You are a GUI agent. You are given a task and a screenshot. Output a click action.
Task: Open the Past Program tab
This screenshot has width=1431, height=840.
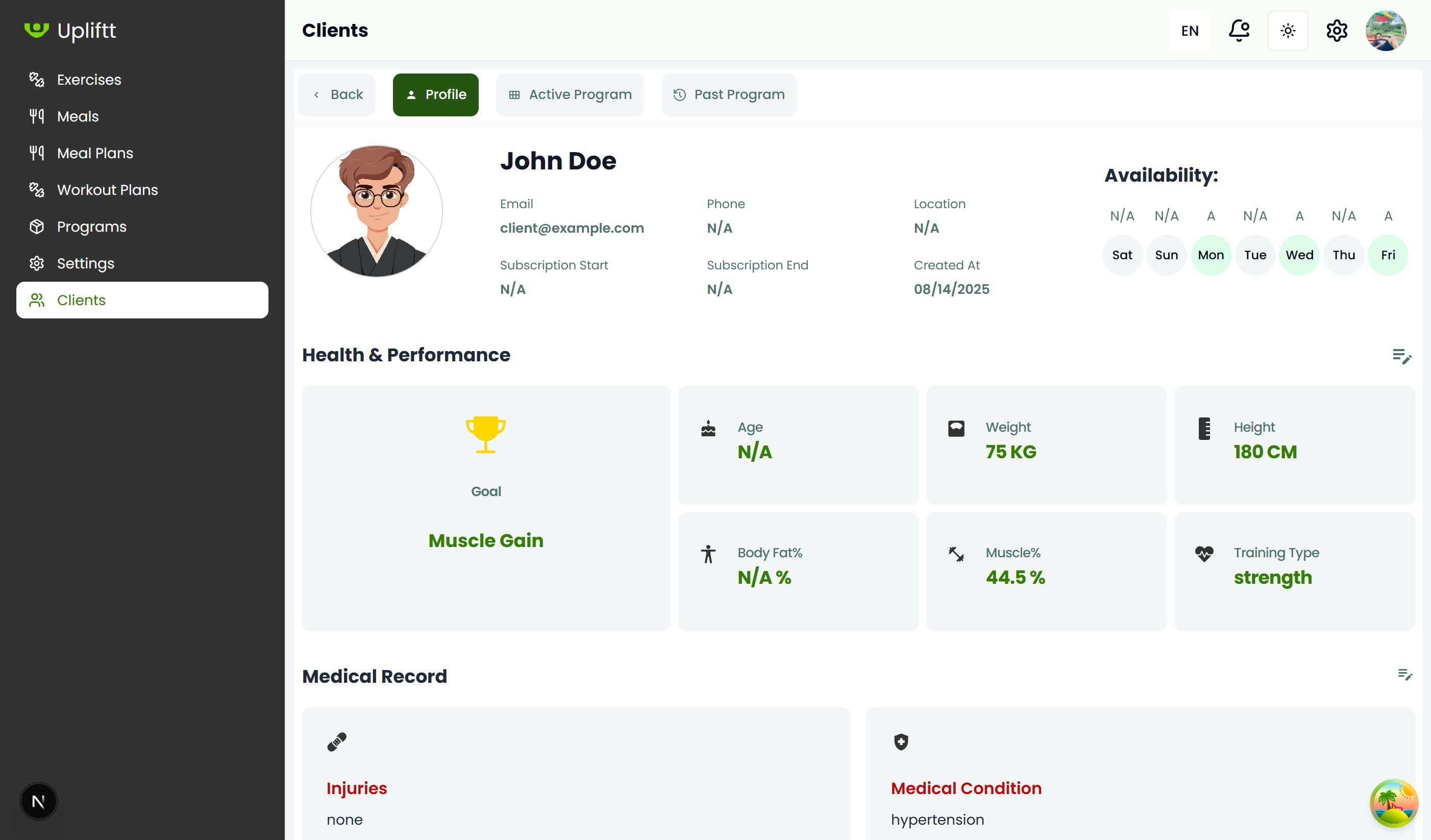click(729, 94)
